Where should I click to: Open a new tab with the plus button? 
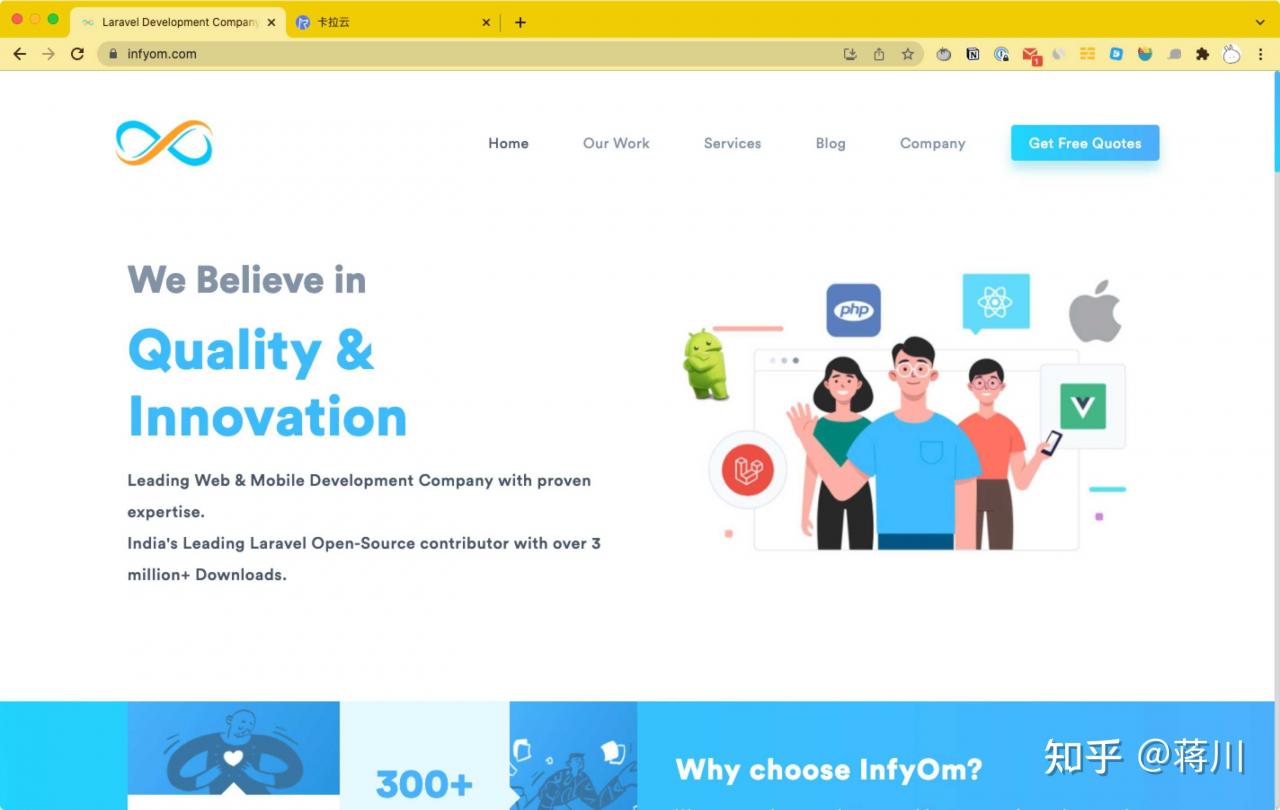click(520, 22)
